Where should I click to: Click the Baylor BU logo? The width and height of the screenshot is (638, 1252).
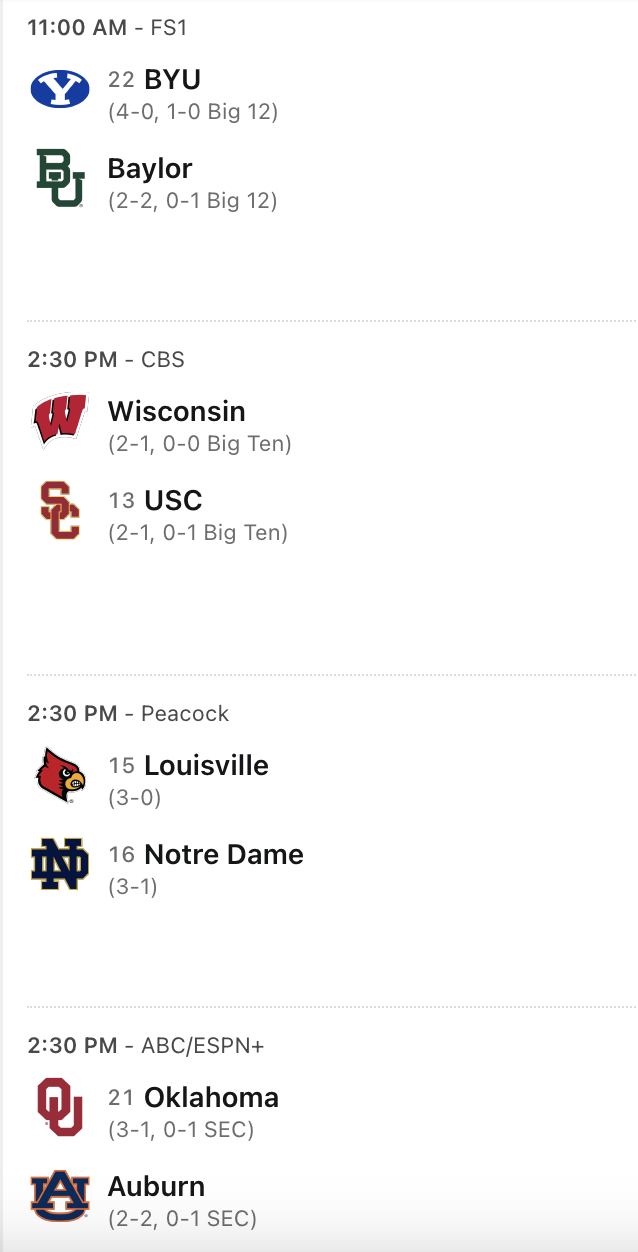click(x=60, y=178)
